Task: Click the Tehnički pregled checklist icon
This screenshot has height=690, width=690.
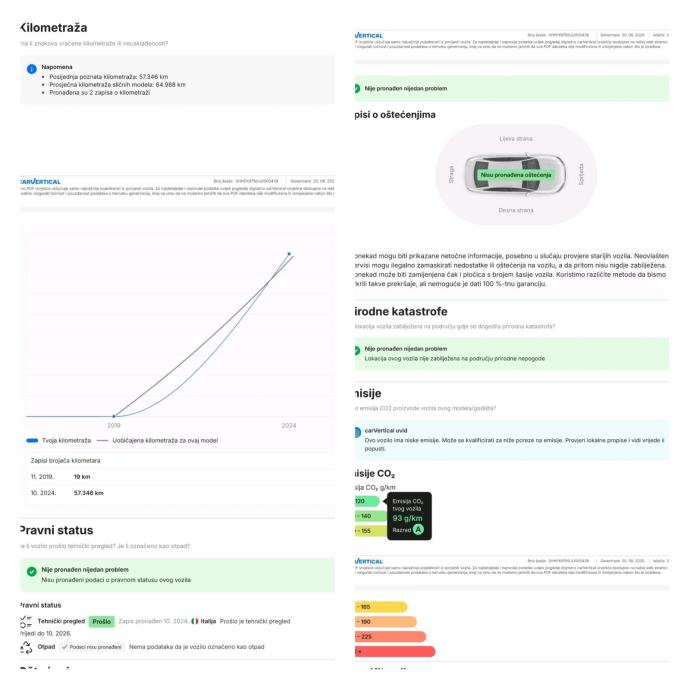Action: [x=26, y=621]
